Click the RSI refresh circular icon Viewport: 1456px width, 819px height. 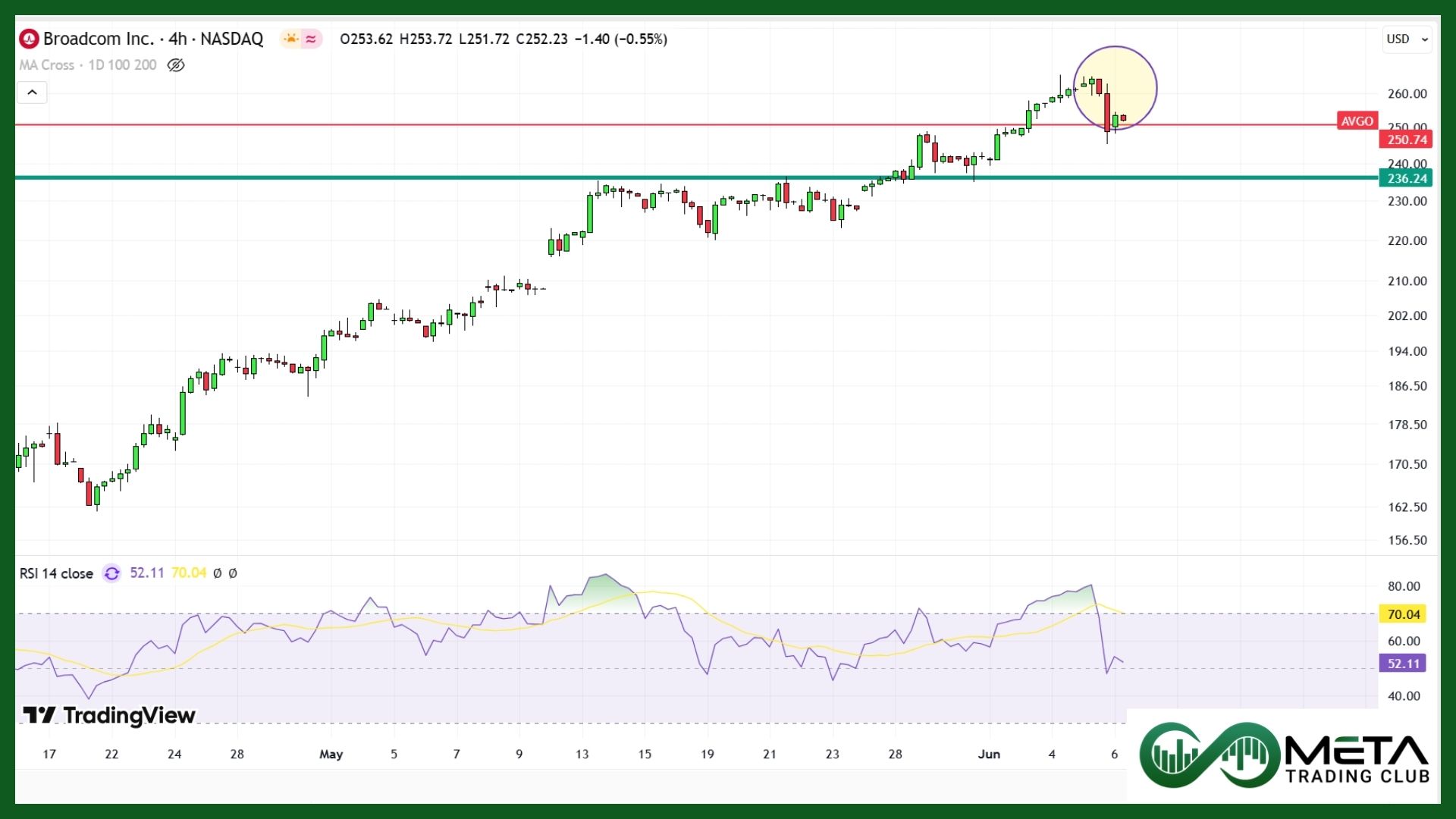tap(111, 573)
